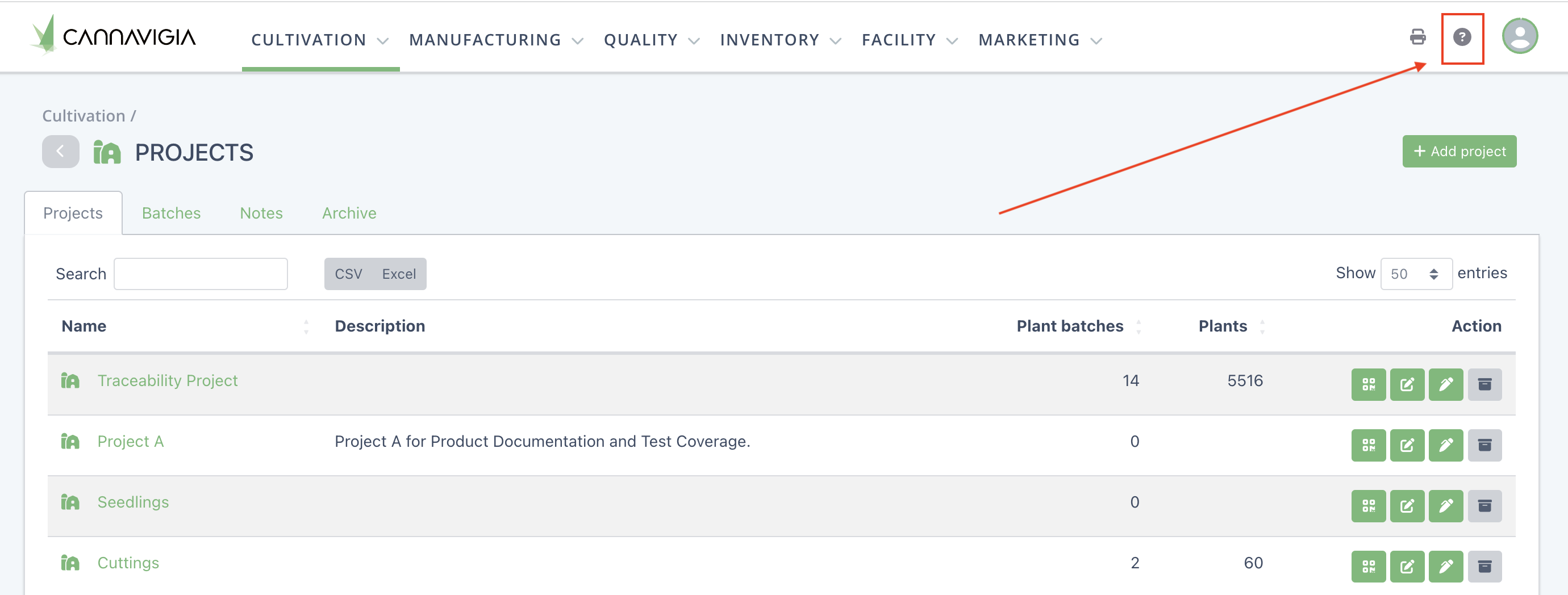Click the Cannavigia logo
The image size is (1568, 595).
[114, 36]
